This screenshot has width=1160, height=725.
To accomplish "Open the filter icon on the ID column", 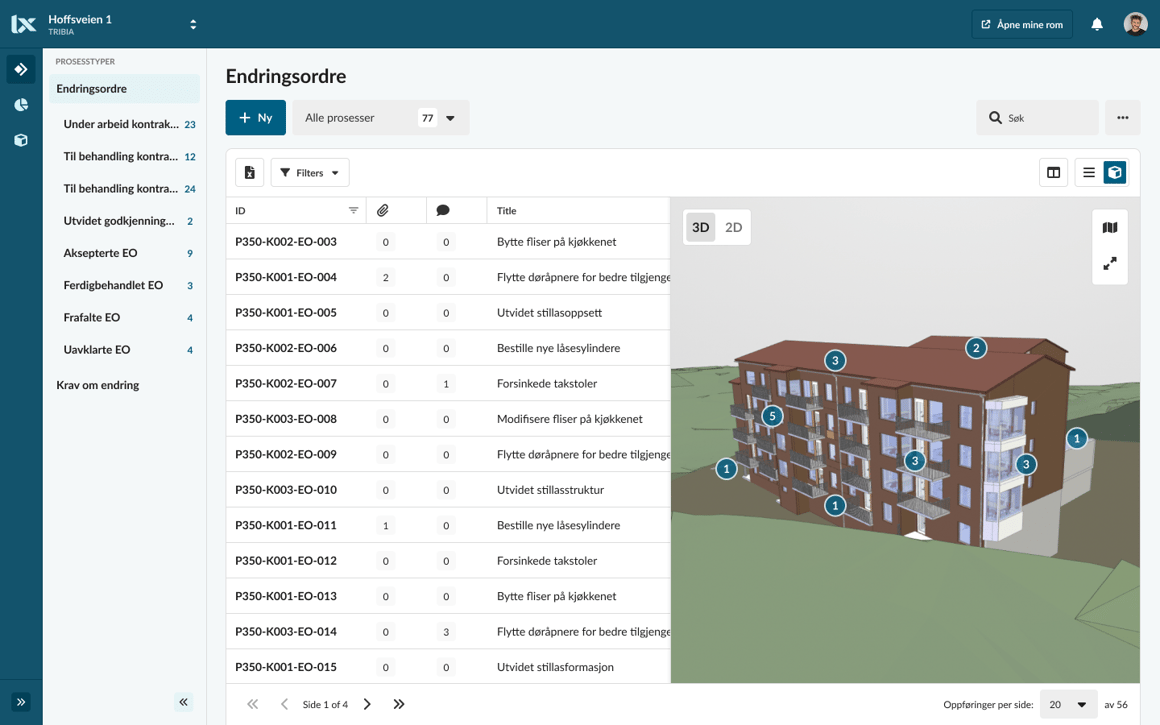I will [353, 210].
